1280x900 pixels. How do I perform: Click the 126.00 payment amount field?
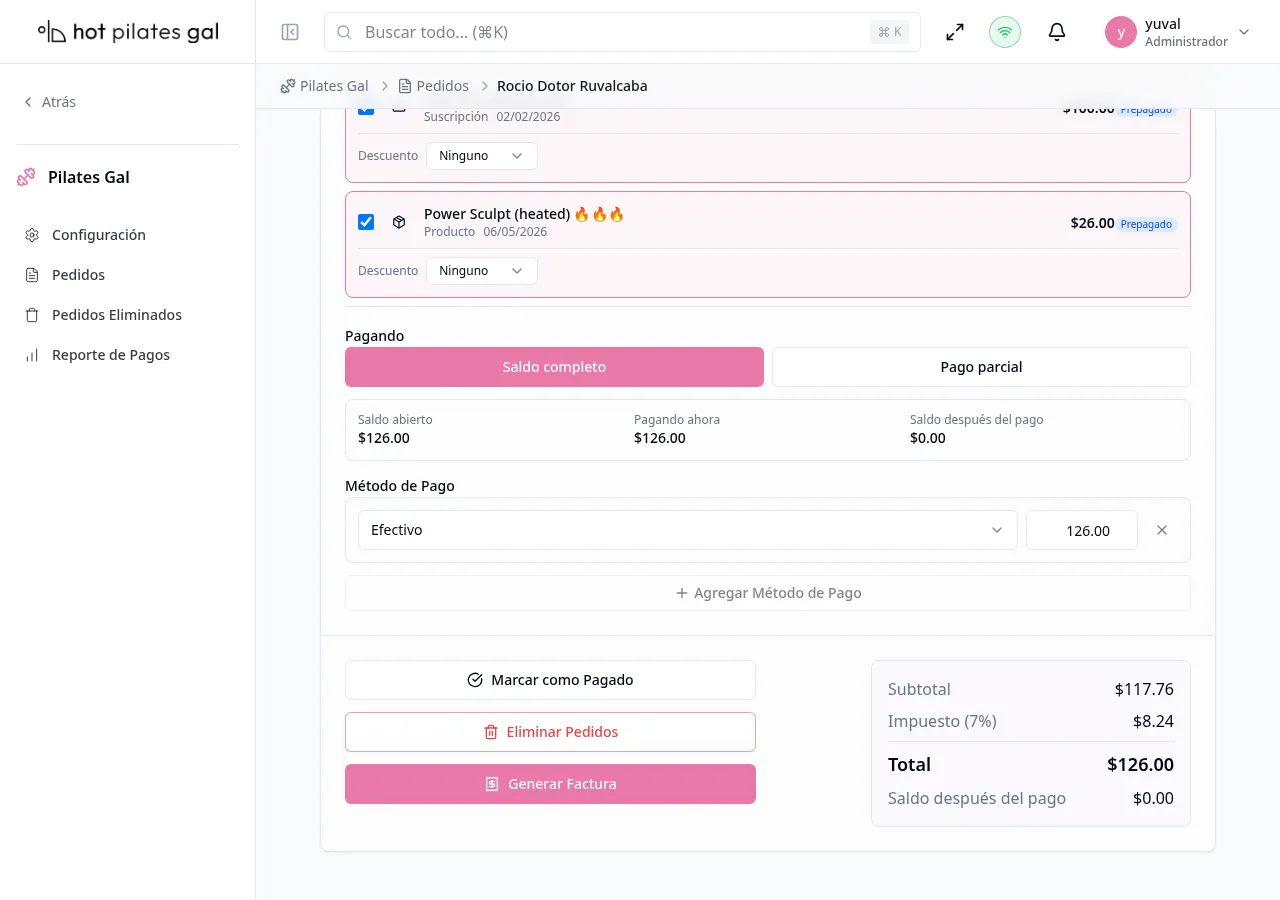tap(1082, 530)
